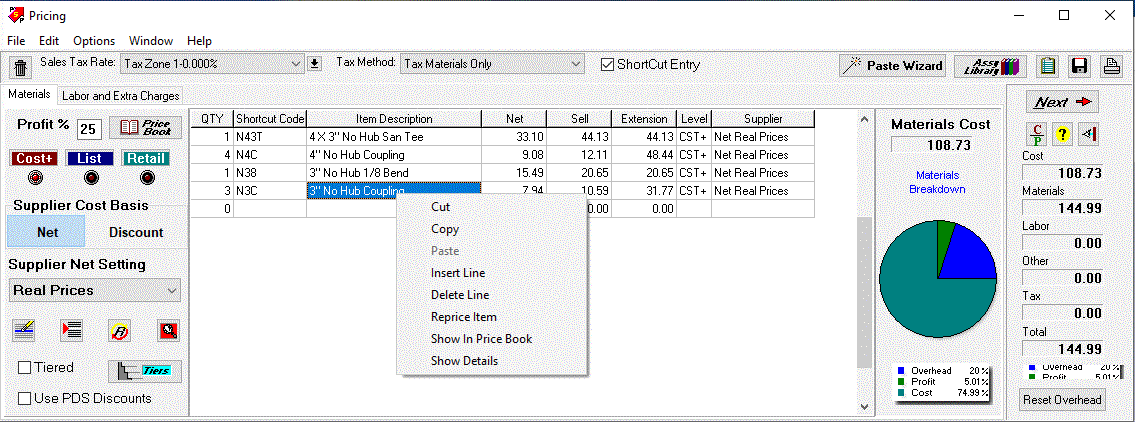Select the 4 X 3'' No Hub San Tee cell
This screenshot has height=422, width=1135.
(394, 137)
